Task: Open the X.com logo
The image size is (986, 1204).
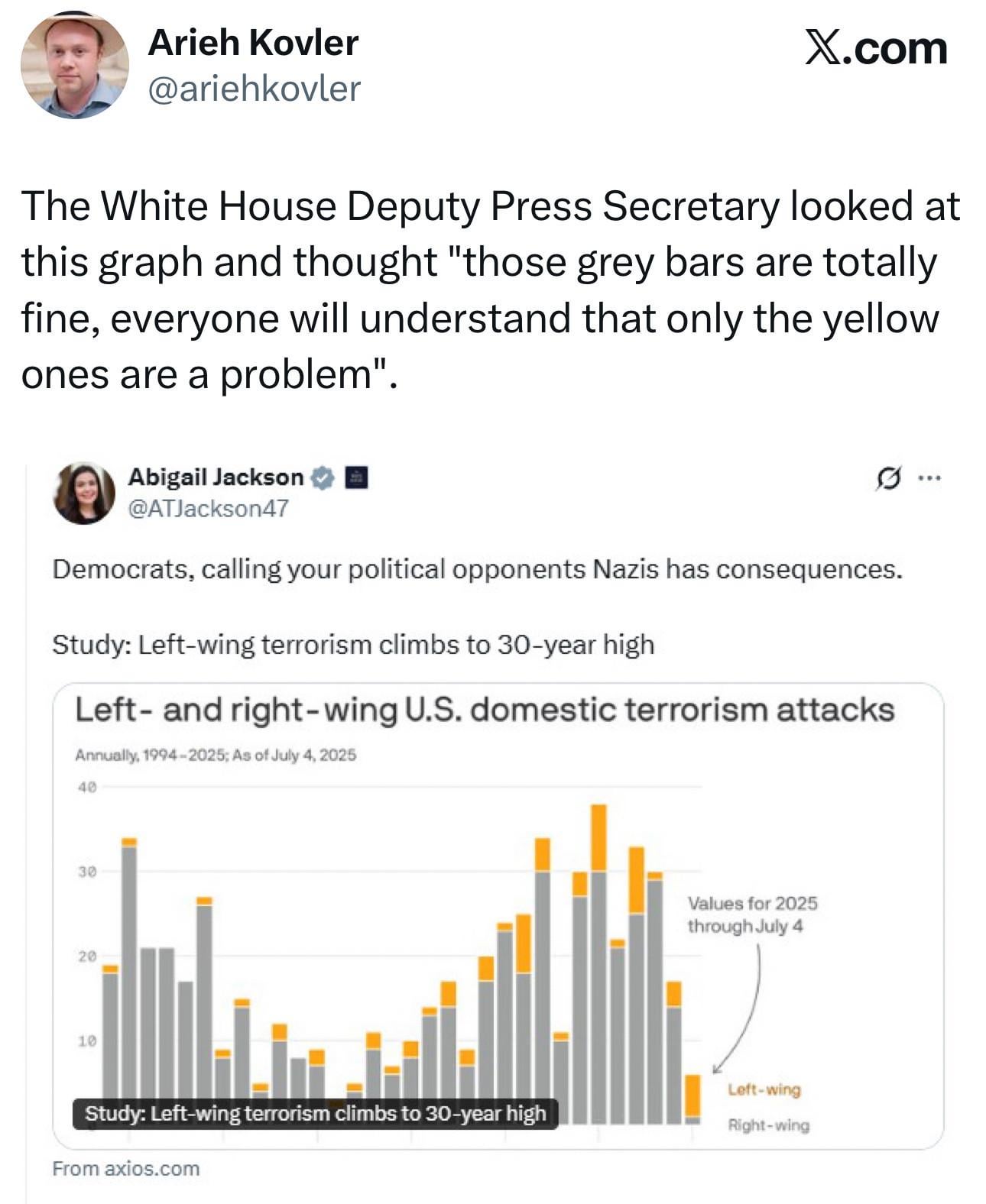Action: click(875, 49)
